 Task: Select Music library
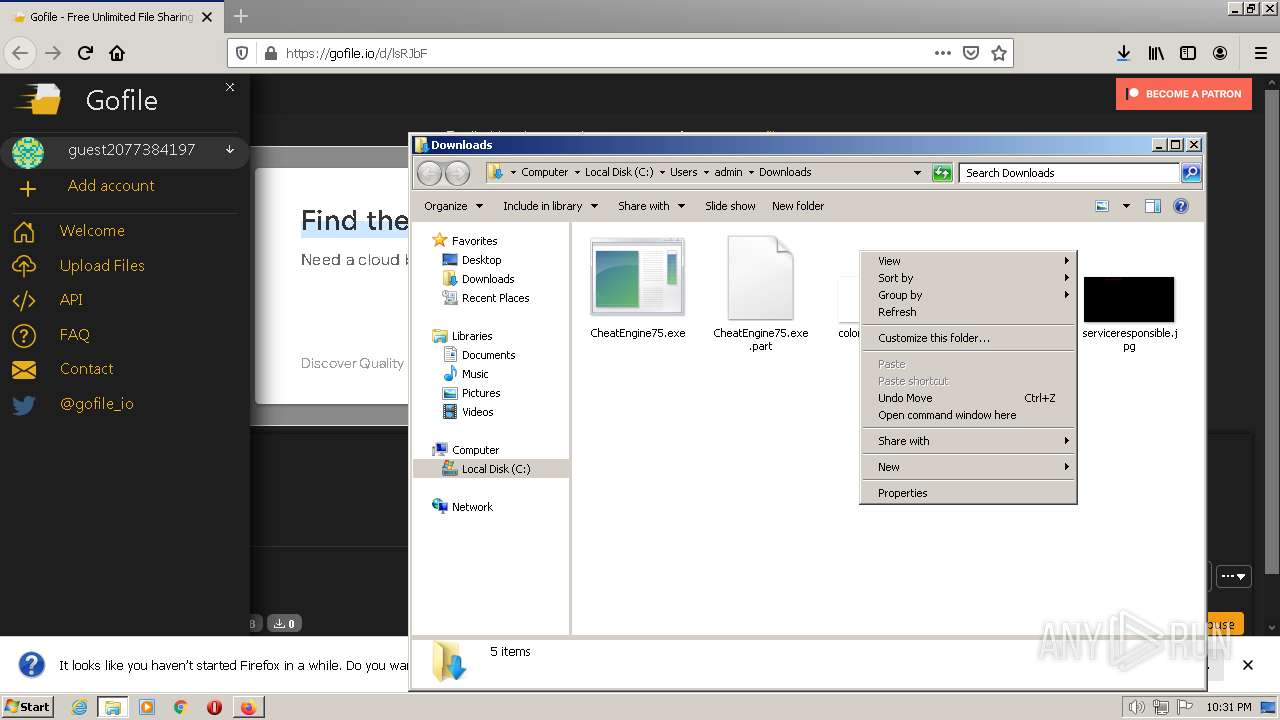475,374
